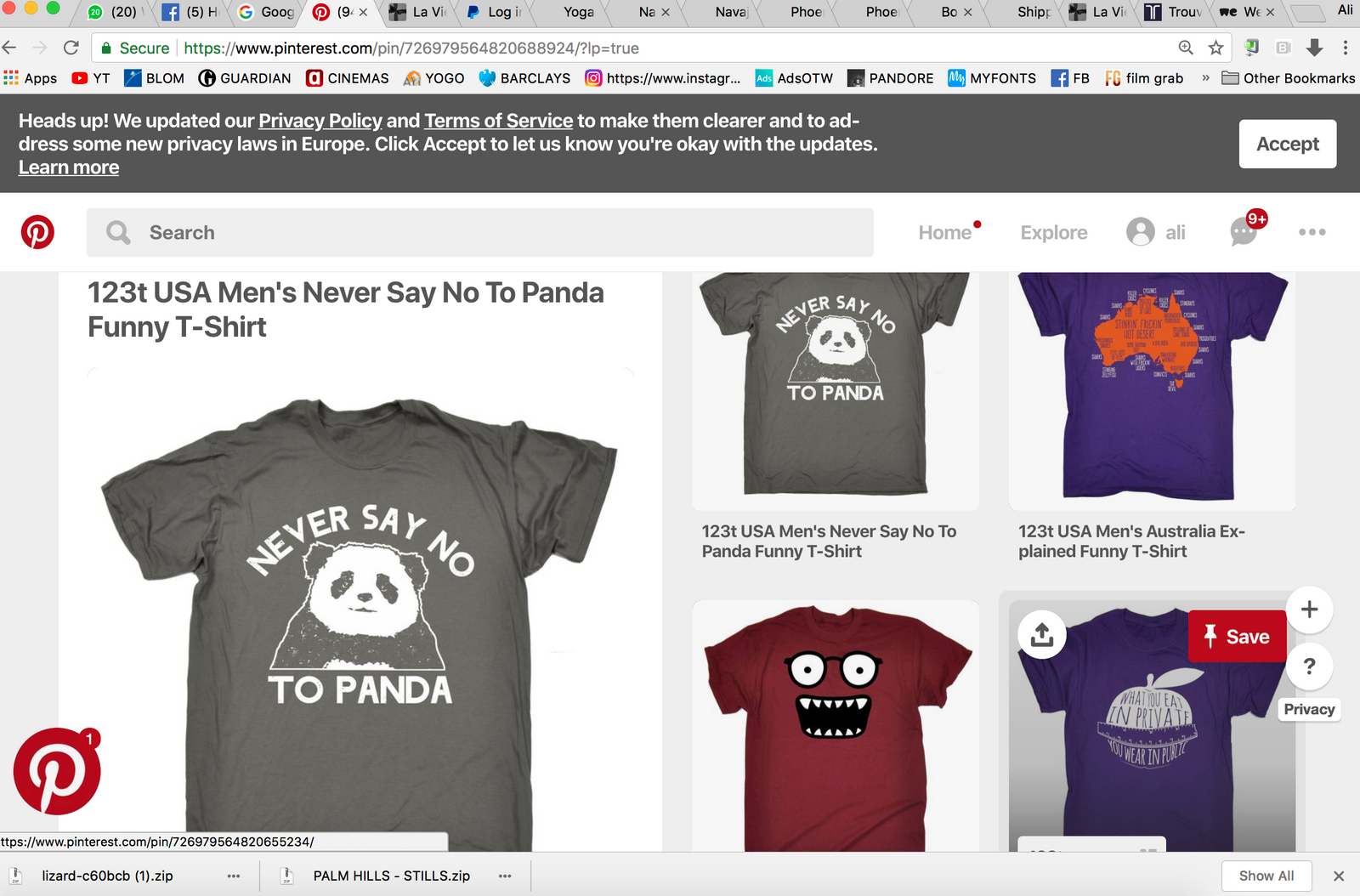The width and height of the screenshot is (1360, 896).
Task: Click the plus button on the right
Action: point(1309,610)
